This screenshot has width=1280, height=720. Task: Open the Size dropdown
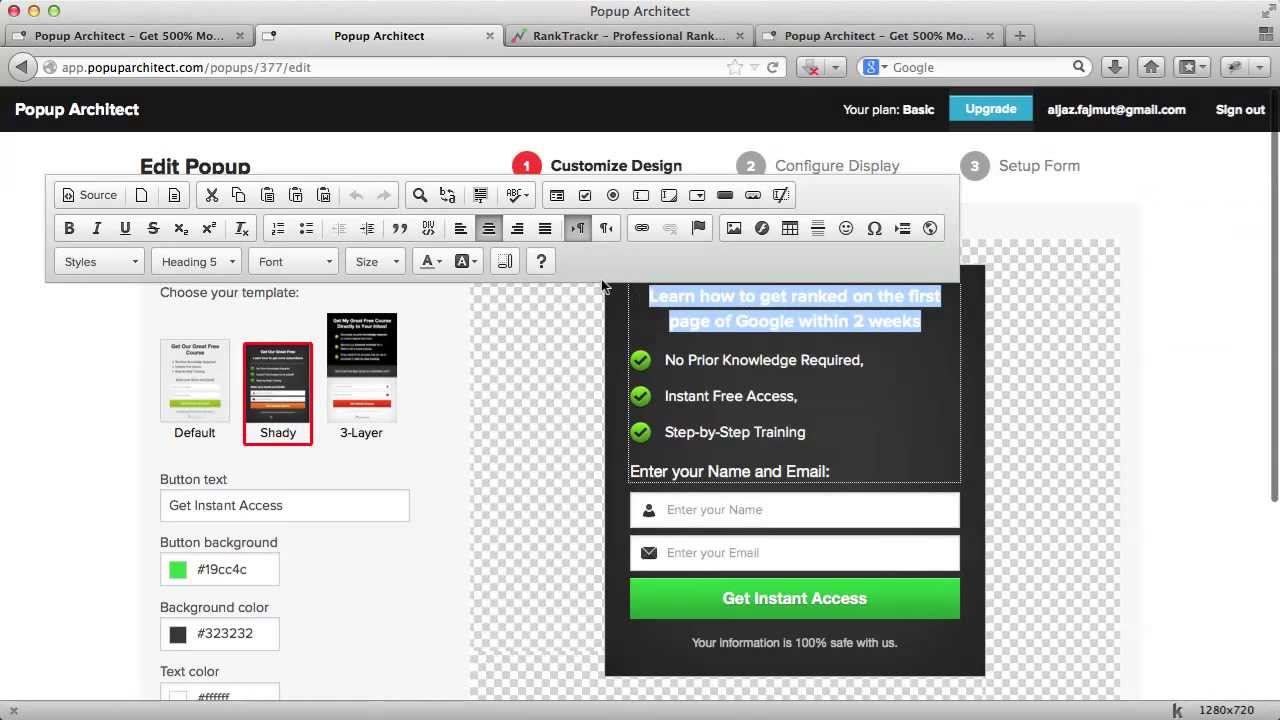pos(376,262)
